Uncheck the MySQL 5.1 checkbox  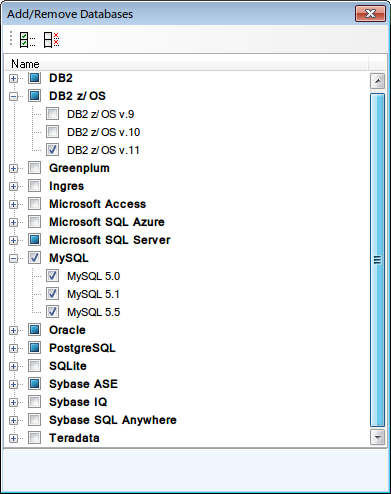coord(52,294)
